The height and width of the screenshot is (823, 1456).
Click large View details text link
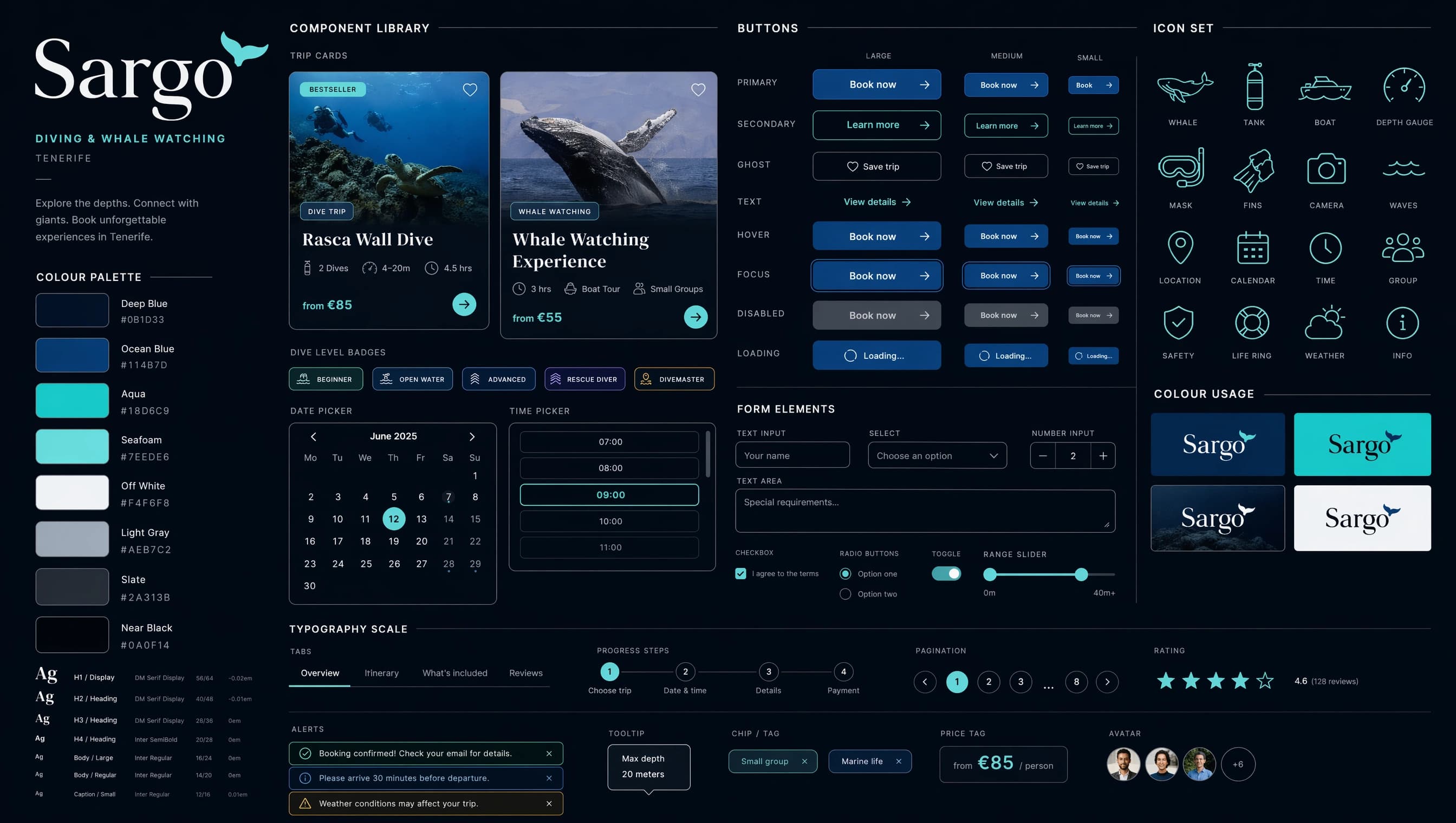click(x=876, y=202)
